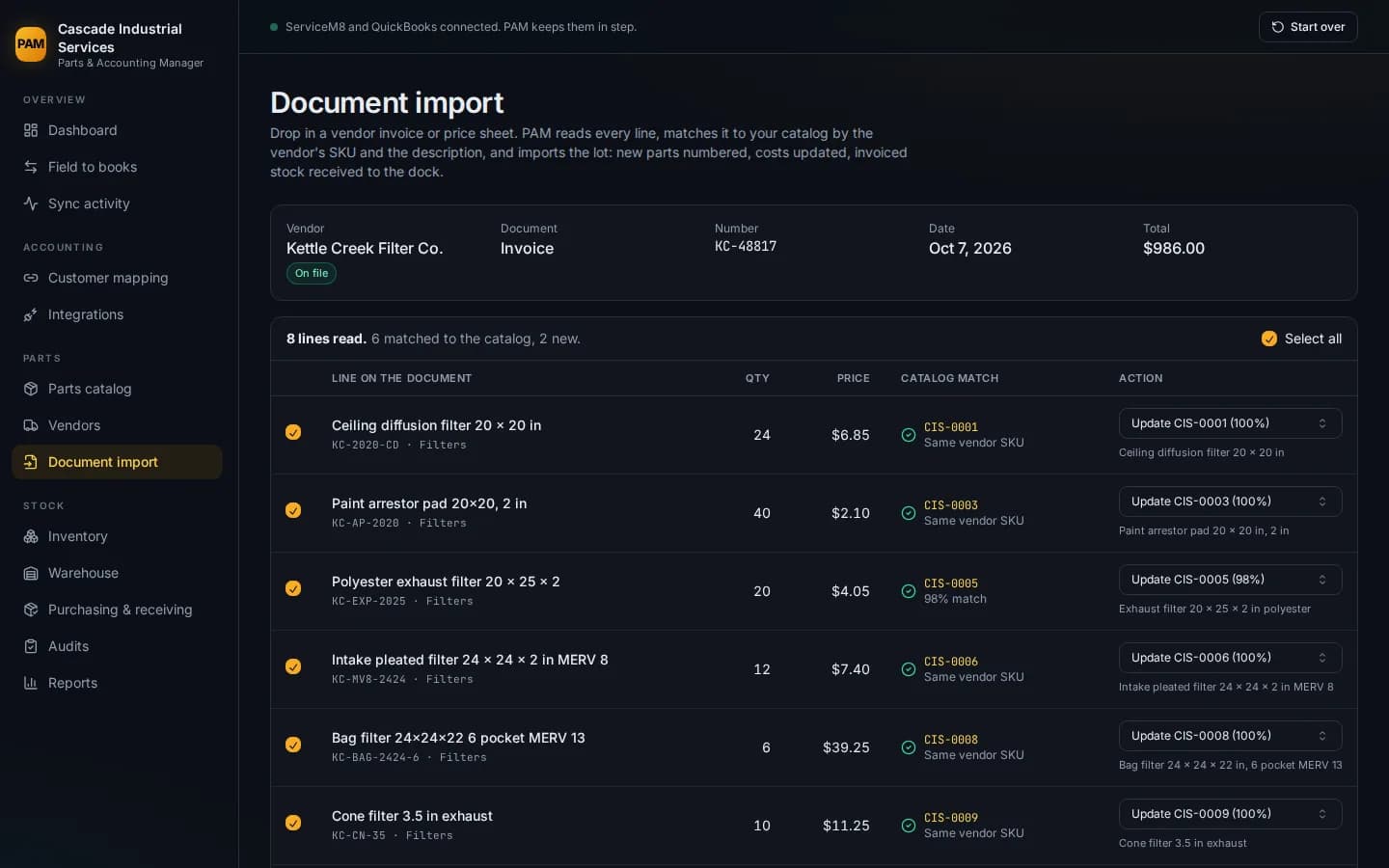The height and width of the screenshot is (868, 1389).
Task: Uncheck the Polyester exhaust filter line
Action: click(x=293, y=588)
